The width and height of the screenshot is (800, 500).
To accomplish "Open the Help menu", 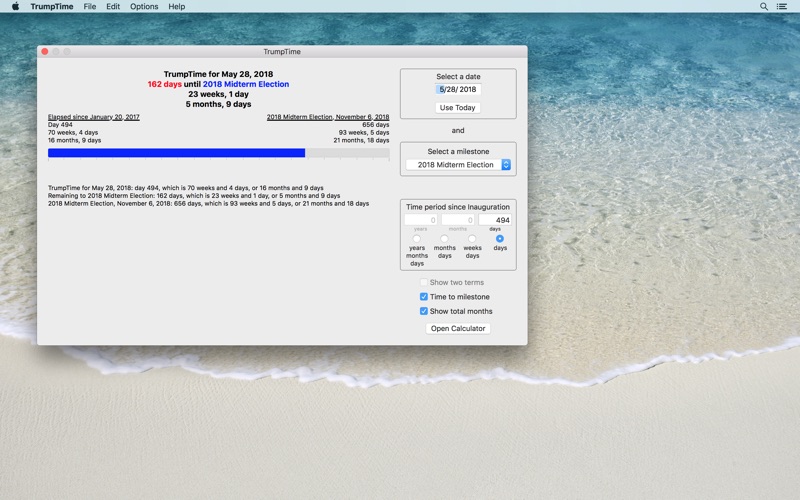I will pyautogui.click(x=177, y=6).
